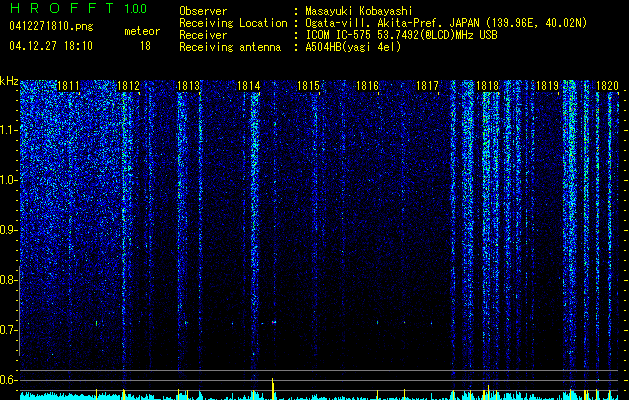
Task: Click the 1813 time marker
Action: click(x=189, y=86)
